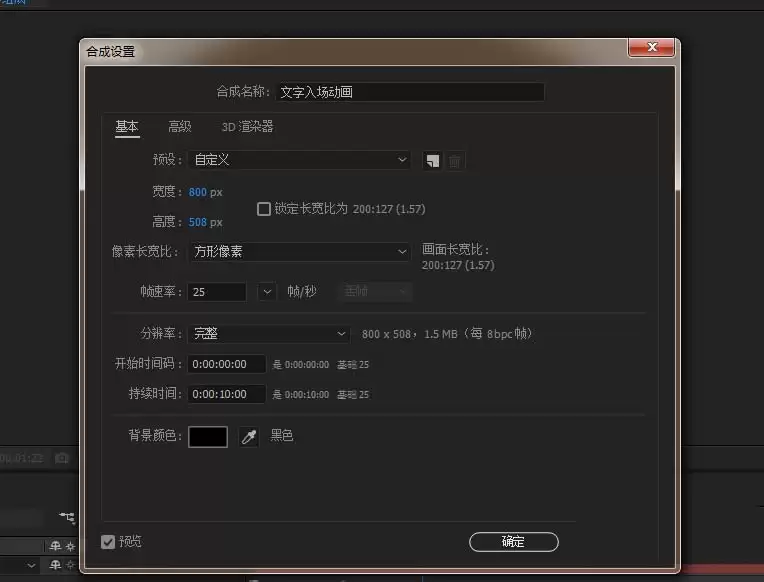The width and height of the screenshot is (764, 582).
Task: Click the upper-row shy switch (anchor) icon
Action: [56, 546]
